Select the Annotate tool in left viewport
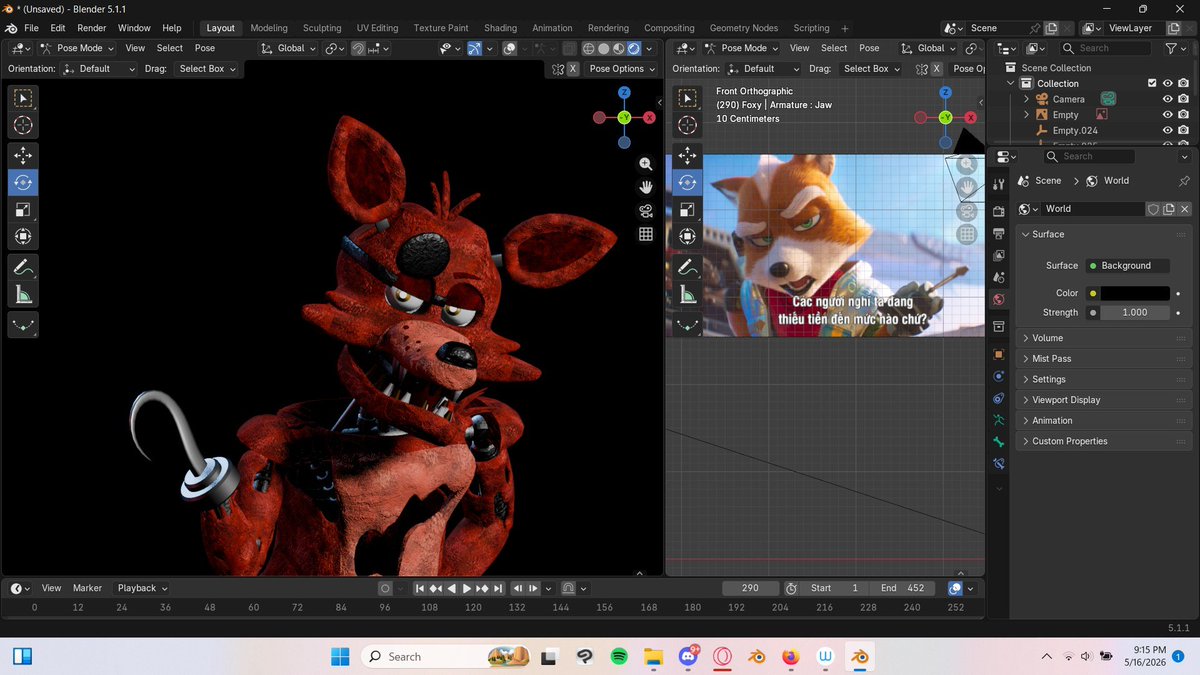Image resolution: width=1200 pixels, height=675 pixels. point(23,267)
